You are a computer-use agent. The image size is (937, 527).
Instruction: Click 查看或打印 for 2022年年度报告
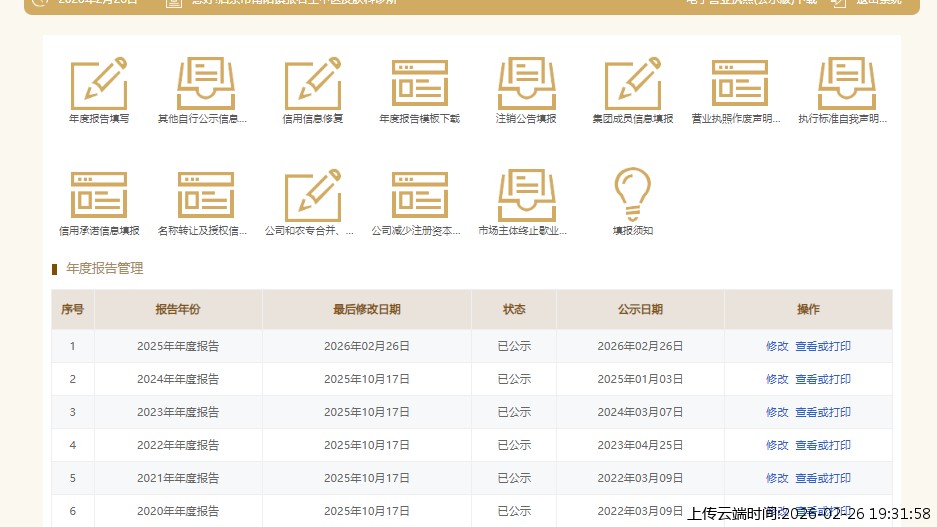823,445
